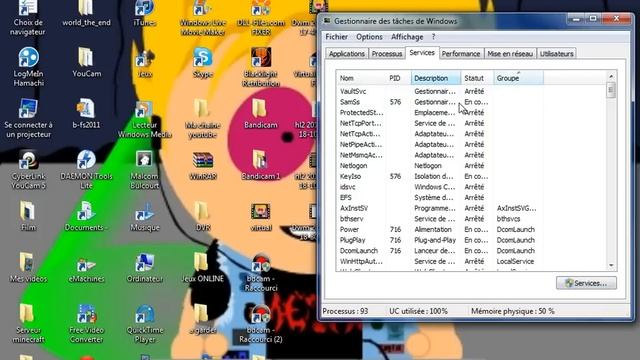This screenshot has width=640, height=360.
Task: Select the CyberLink YouCam 5 shortcut
Action: click(x=28, y=170)
